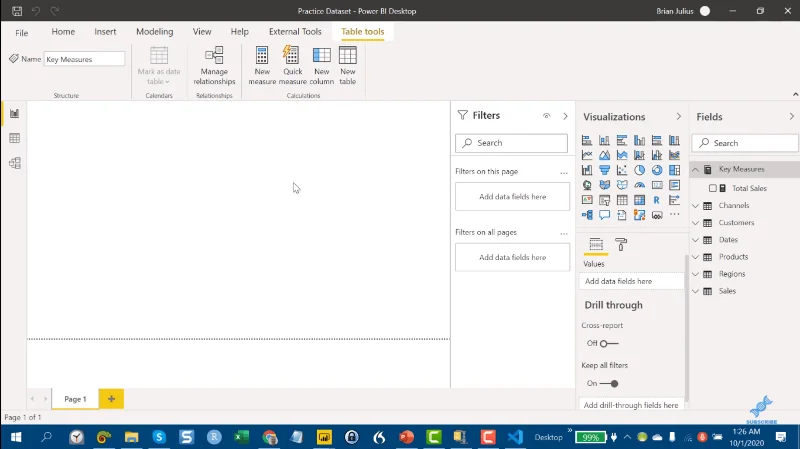Get more visuals via ellipsis icon
The image size is (800, 449).
point(674,215)
